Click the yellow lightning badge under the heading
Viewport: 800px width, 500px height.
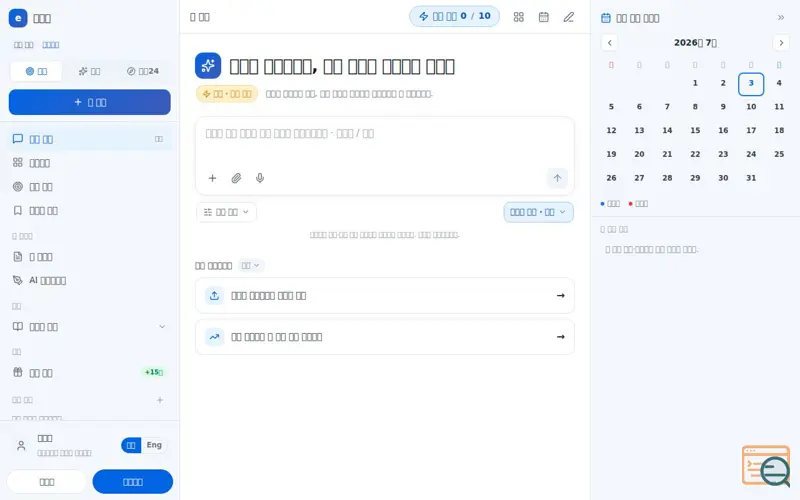227,94
